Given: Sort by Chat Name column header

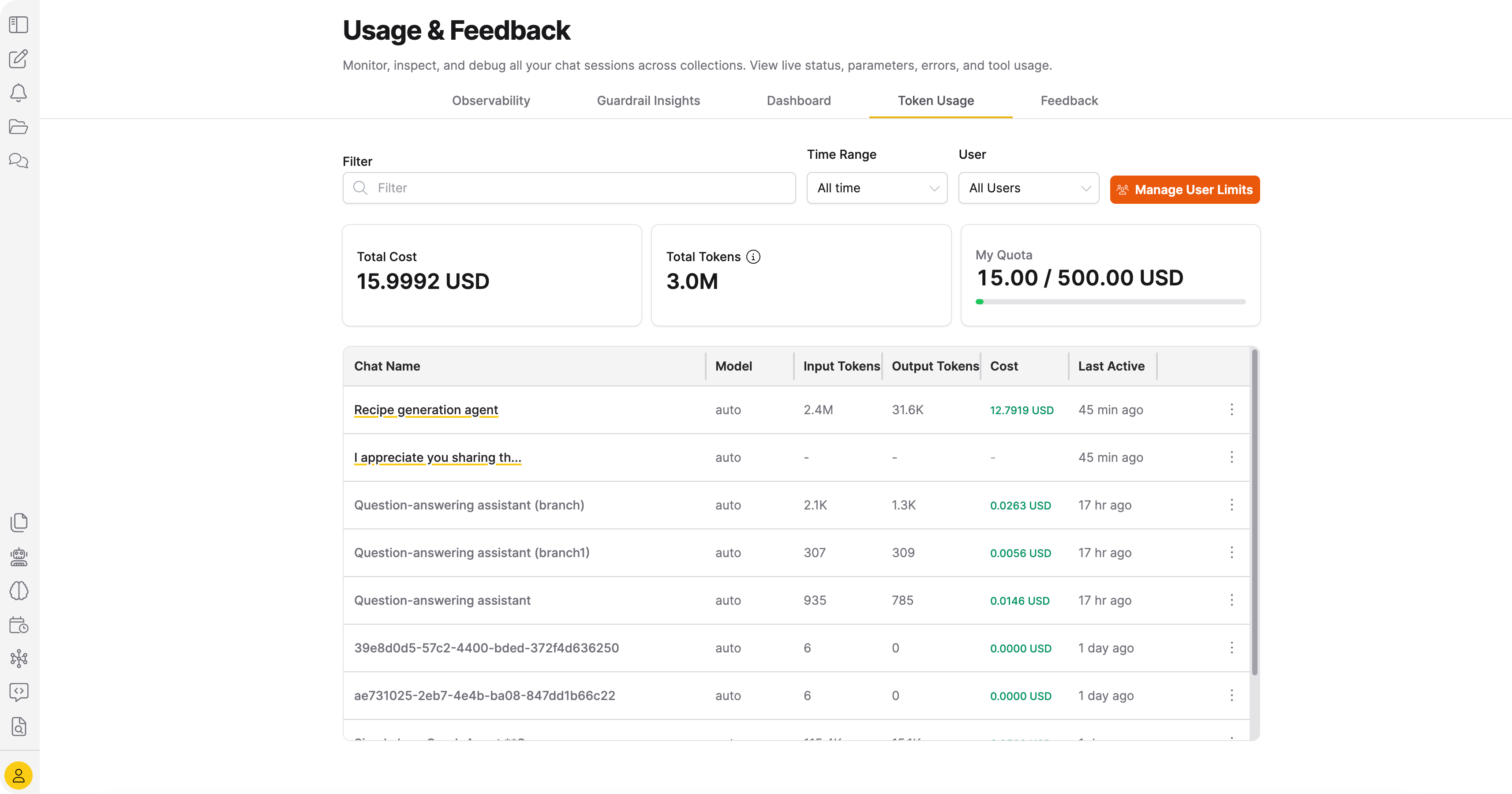Looking at the screenshot, I should click(x=387, y=366).
